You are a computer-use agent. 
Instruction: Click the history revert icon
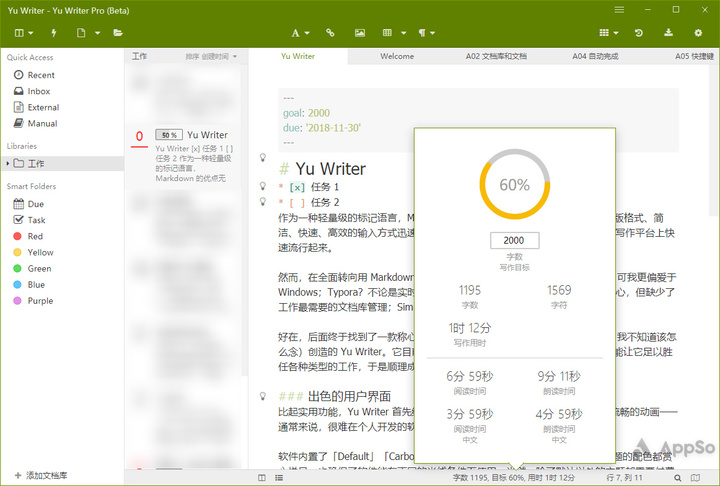[639, 33]
